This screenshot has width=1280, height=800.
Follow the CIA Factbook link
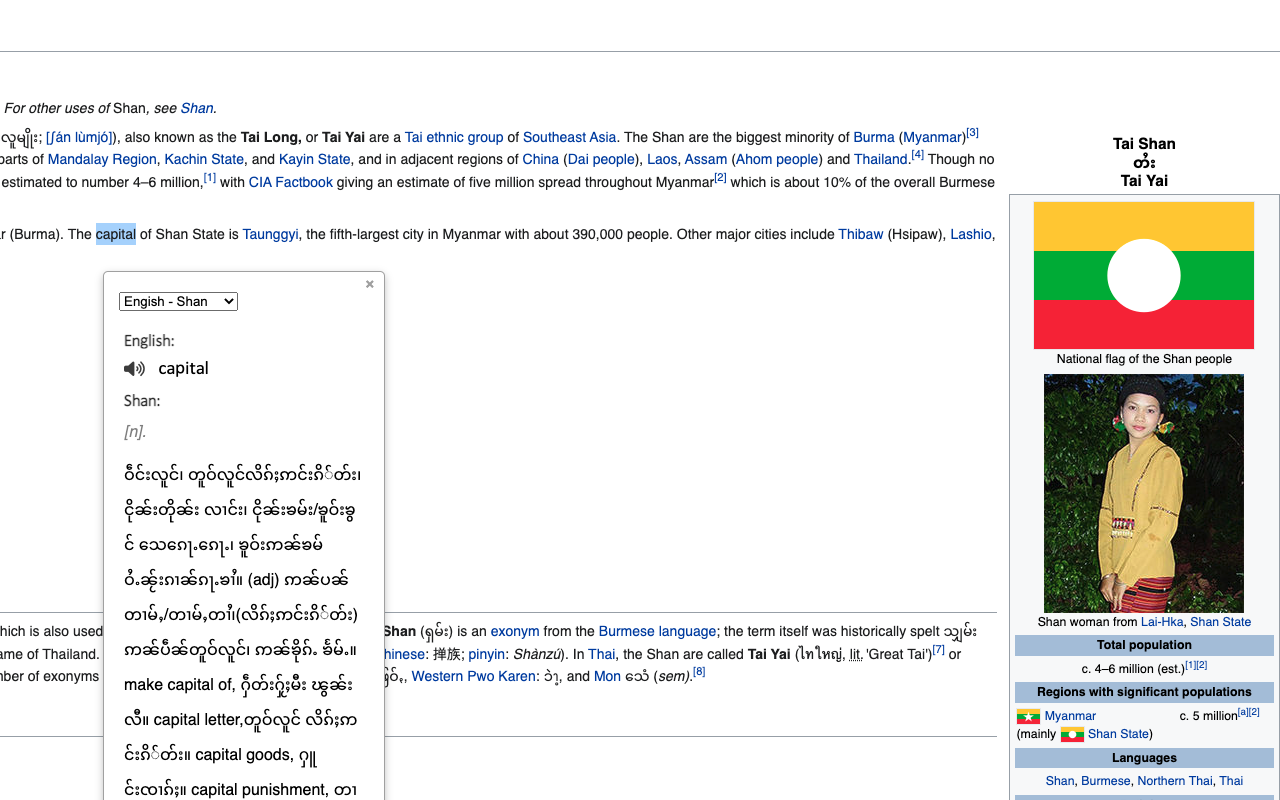coord(290,182)
